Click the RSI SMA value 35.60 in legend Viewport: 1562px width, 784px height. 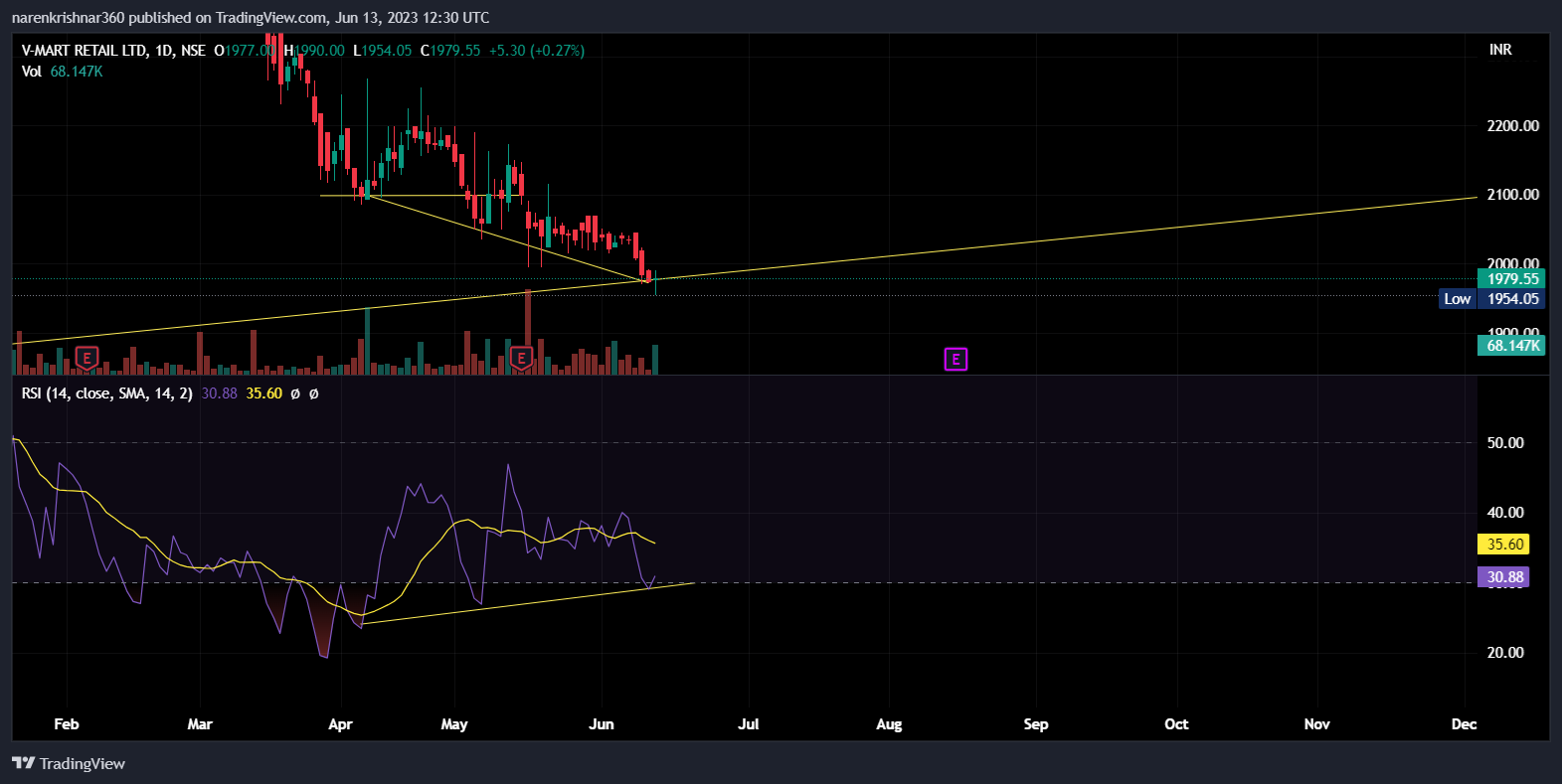264,393
